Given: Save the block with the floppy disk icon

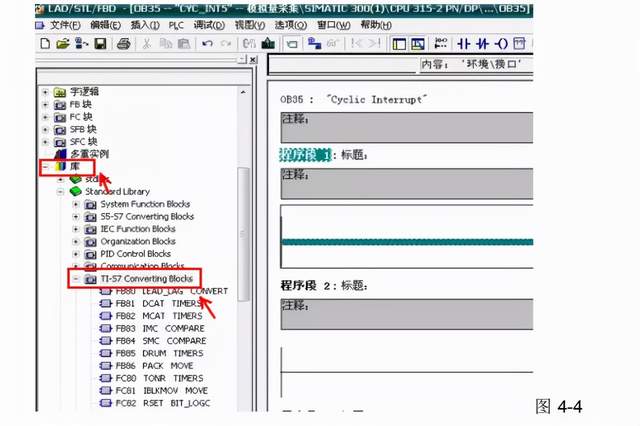Looking at the screenshot, I should (100, 44).
